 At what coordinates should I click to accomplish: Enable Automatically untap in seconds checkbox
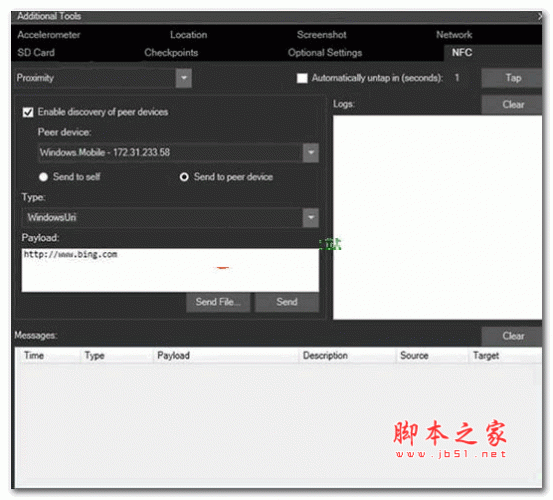pos(302,78)
